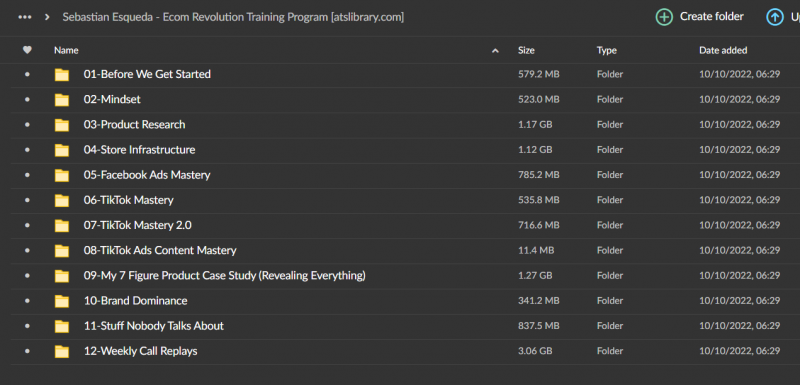Click folder icon of 02-Mindset
The width and height of the screenshot is (800, 385).
coord(62,100)
